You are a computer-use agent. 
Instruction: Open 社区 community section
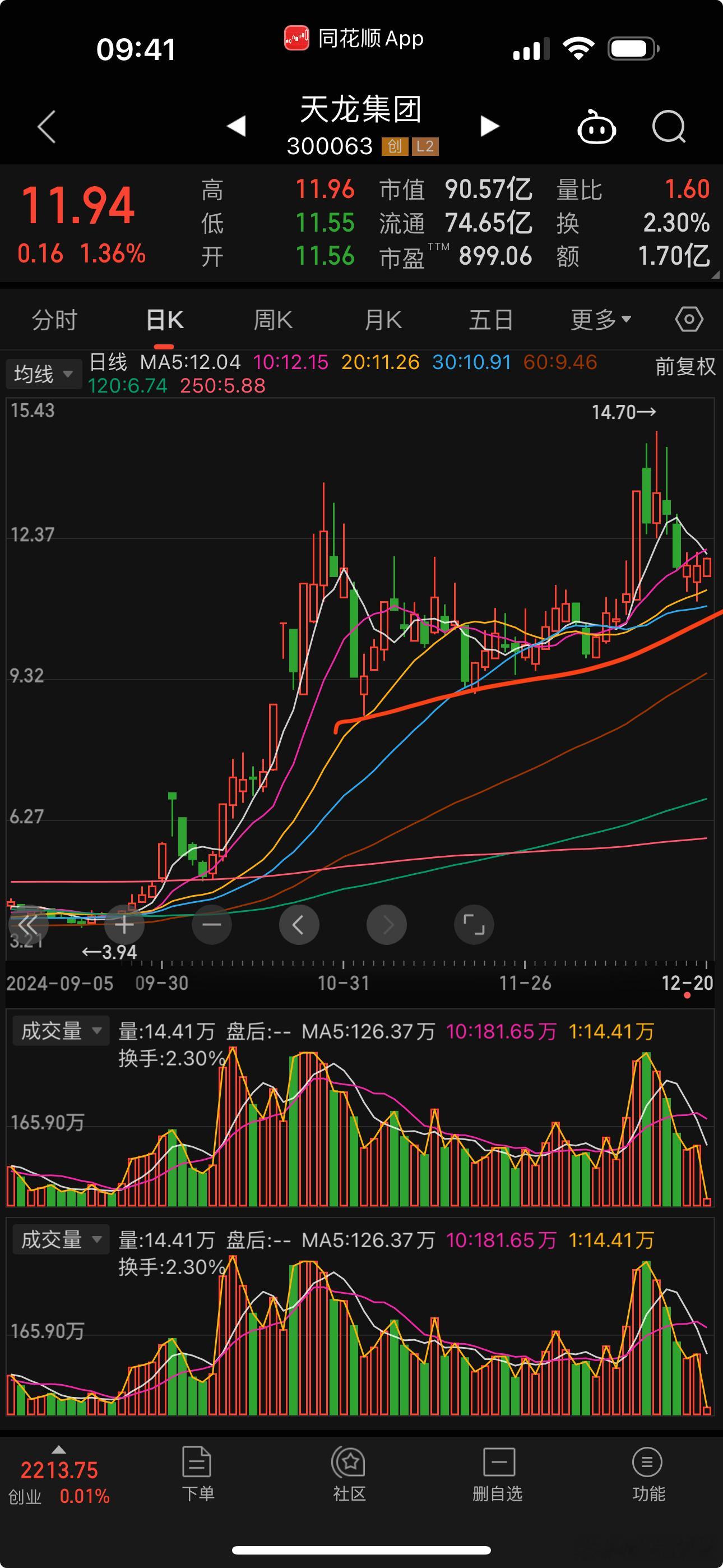tap(349, 1475)
